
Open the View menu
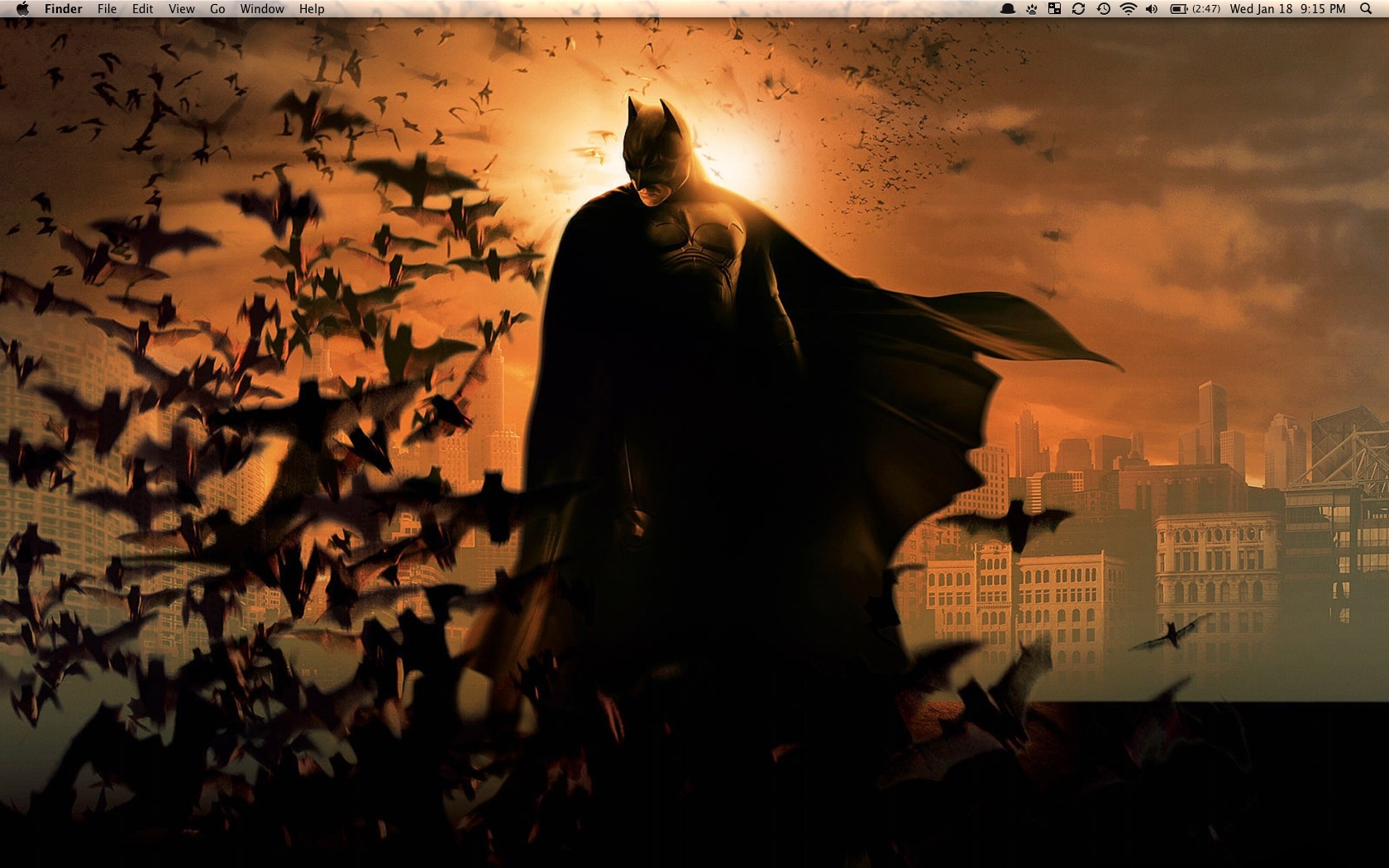(x=182, y=8)
